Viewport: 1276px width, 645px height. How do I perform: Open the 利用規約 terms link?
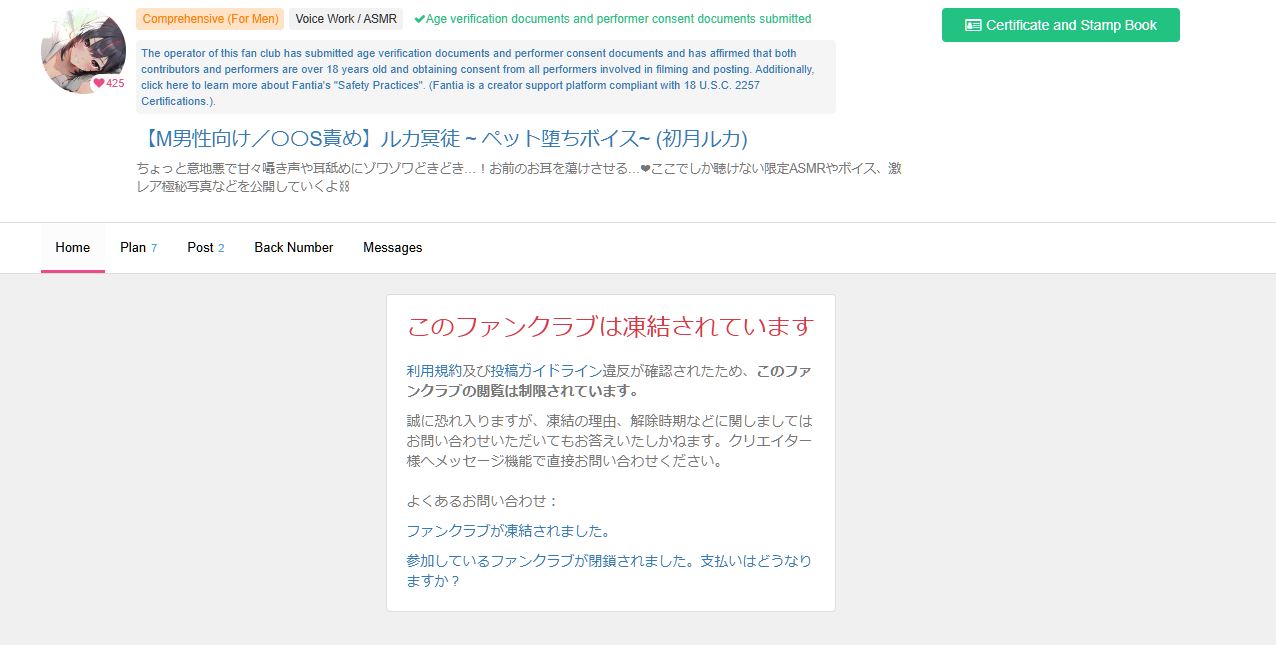pyautogui.click(x=434, y=371)
